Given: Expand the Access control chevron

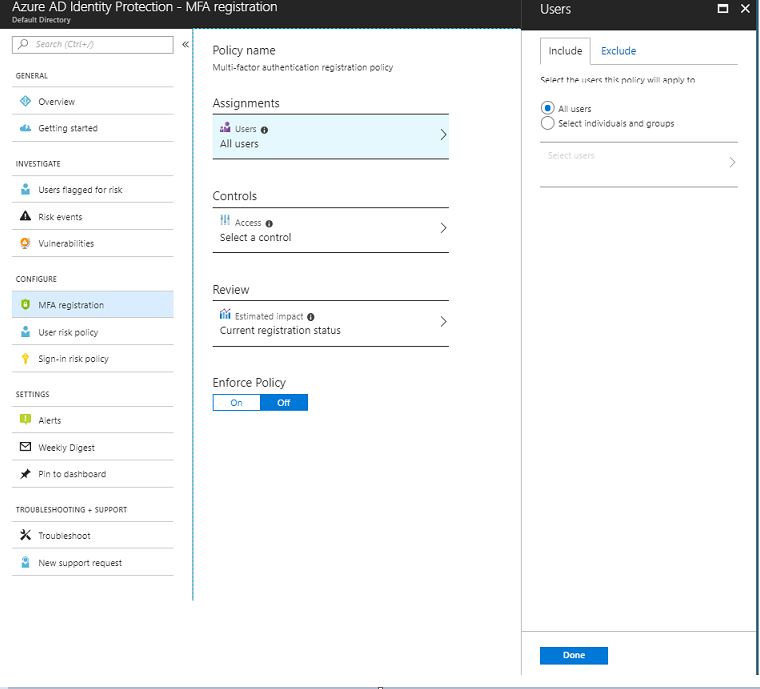Looking at the screenshot, I should click(x=443, y=228).
